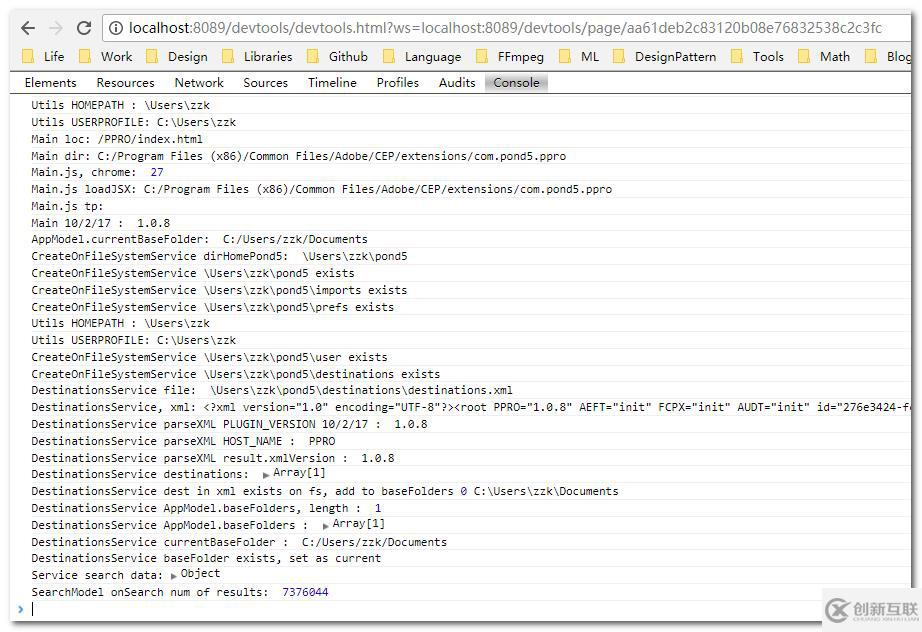Click the console prompt chevron icon
This screenshot has height=632, width=922.
coord(21,609)
